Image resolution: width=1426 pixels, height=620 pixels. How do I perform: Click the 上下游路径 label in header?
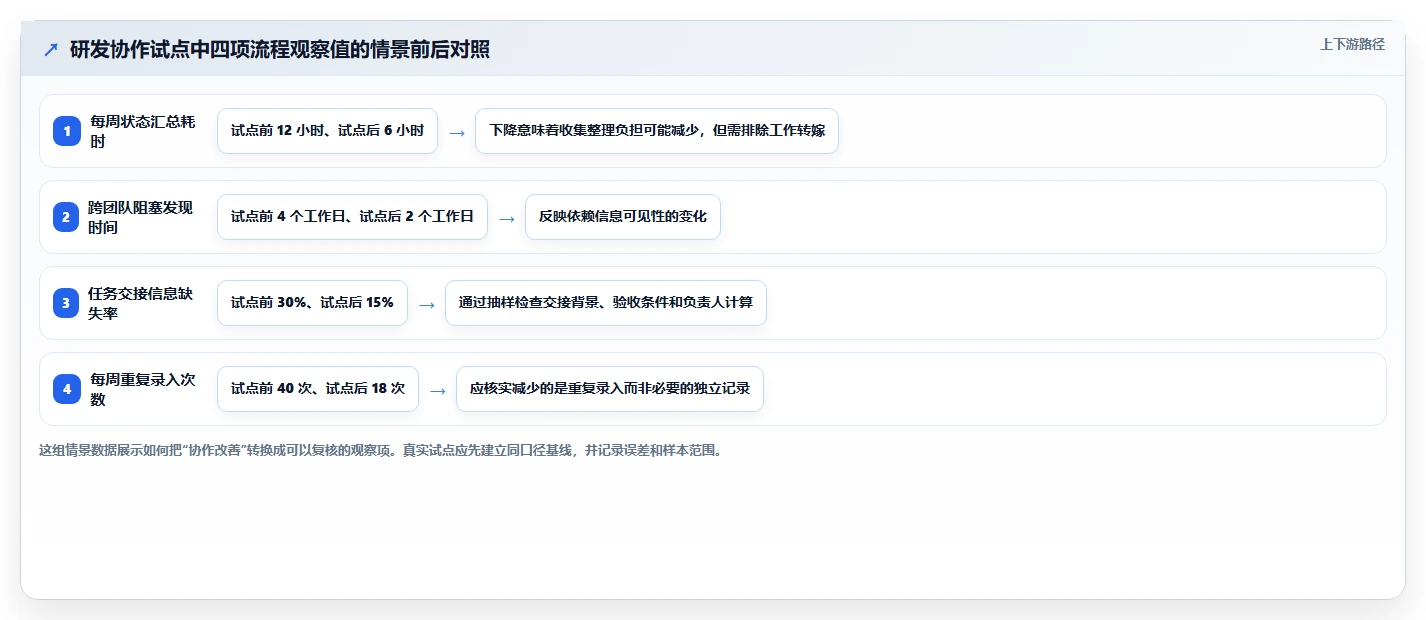[x=1352, y=44]
